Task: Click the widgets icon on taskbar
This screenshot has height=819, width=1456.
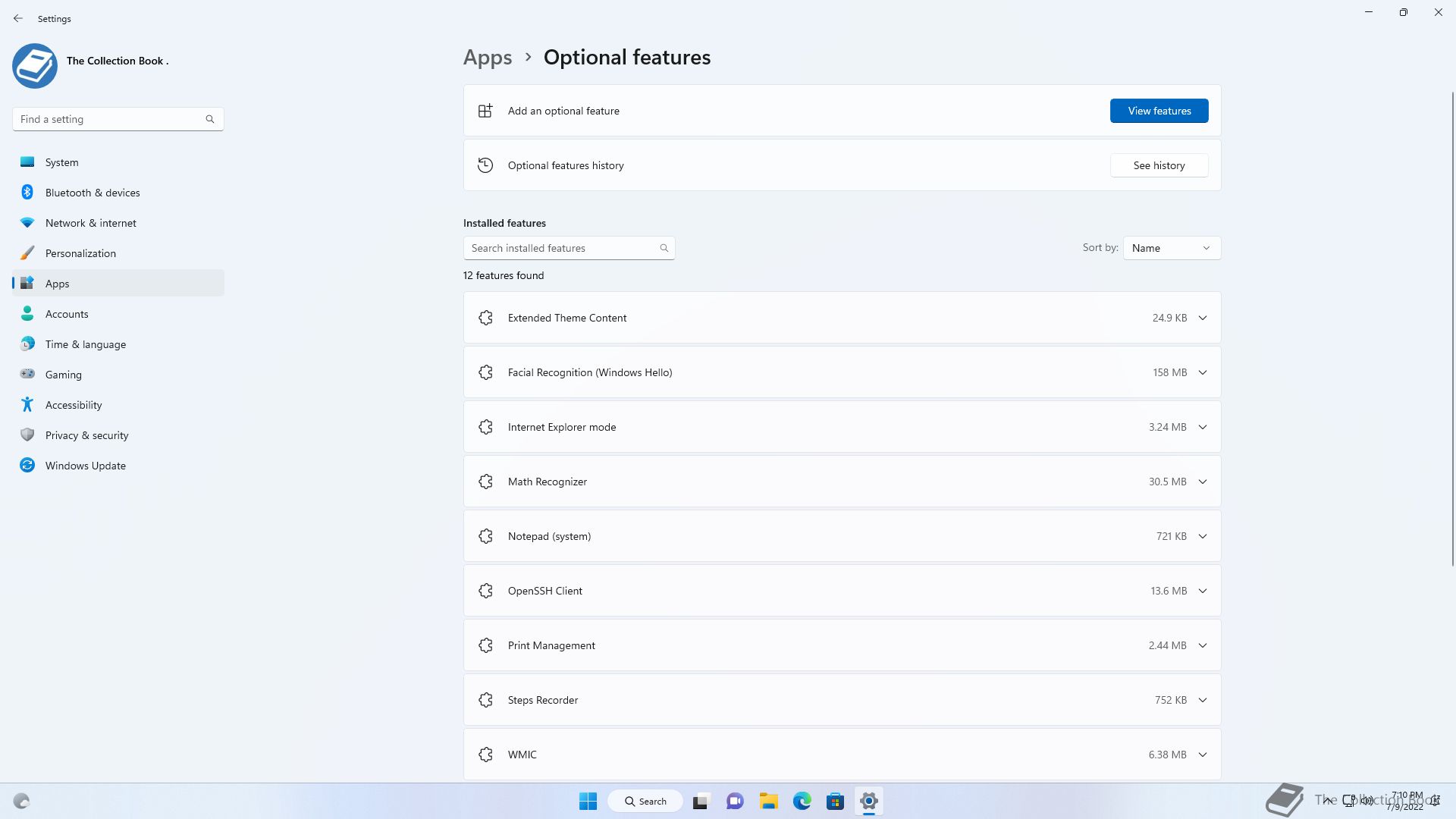Action: [x=21, y=801]
